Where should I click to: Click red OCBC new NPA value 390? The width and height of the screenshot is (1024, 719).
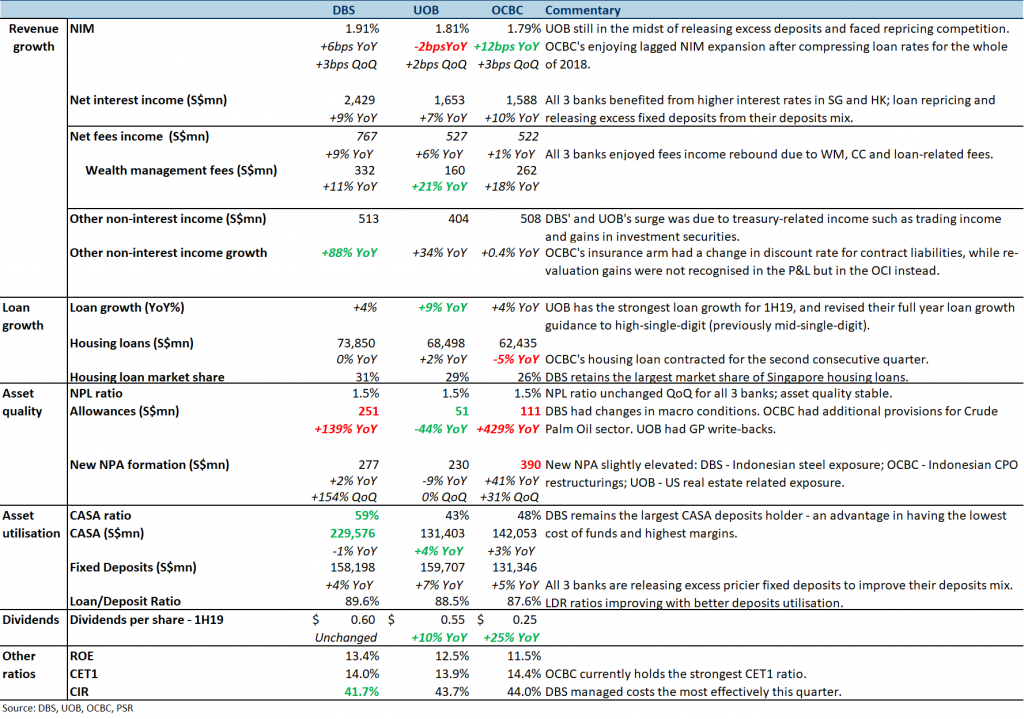pos(530,464)
